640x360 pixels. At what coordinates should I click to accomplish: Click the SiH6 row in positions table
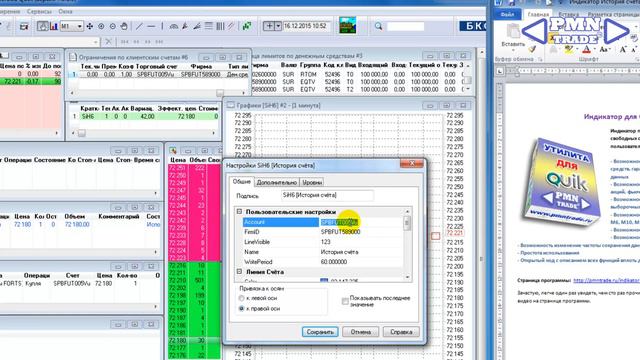145,116
